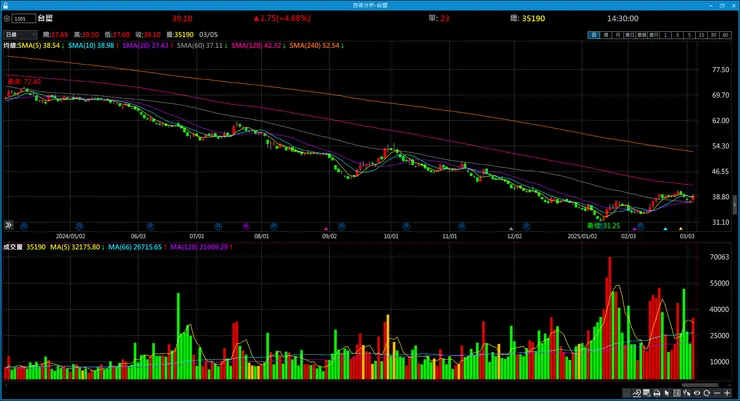Click the vertical scrollbar handle on right edge
The image size is (740, 401).
pyautogui.click(x=734, y=205)
